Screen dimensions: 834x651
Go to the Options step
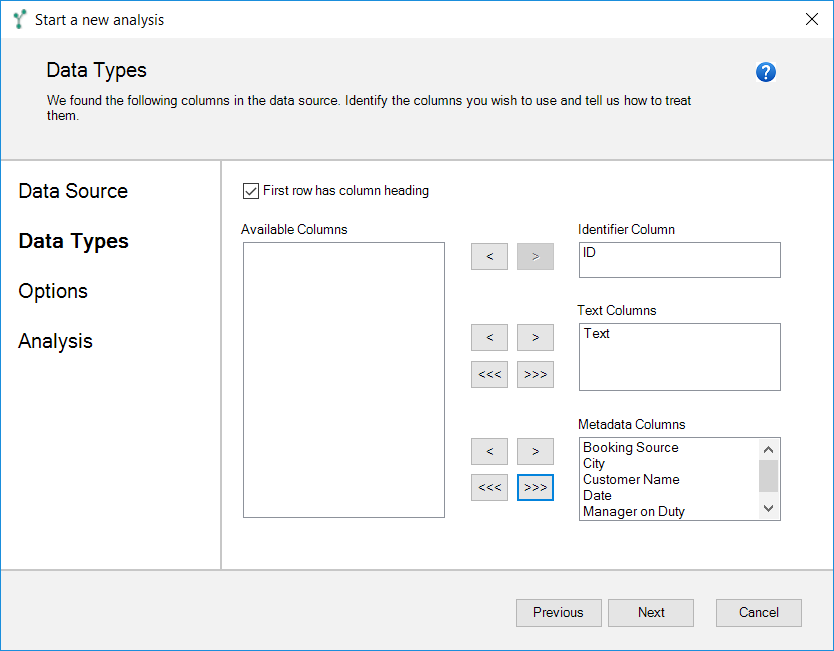53,291
